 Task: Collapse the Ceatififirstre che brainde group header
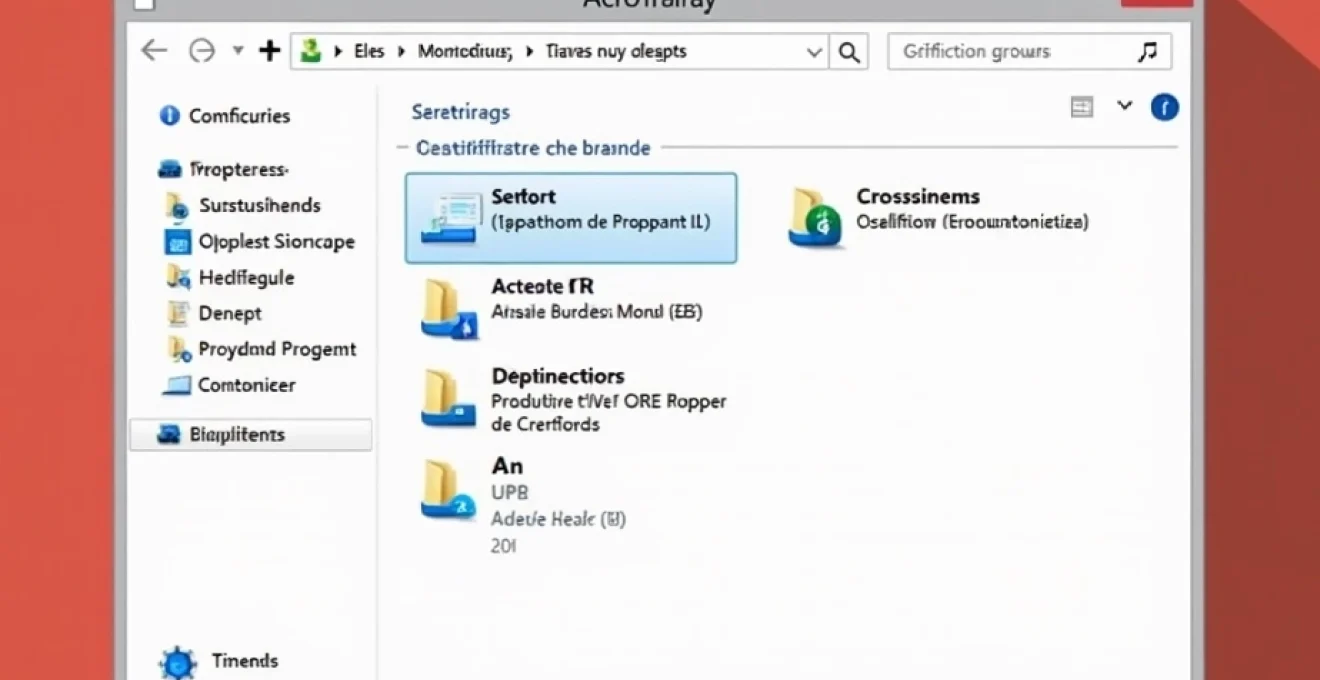532,148
